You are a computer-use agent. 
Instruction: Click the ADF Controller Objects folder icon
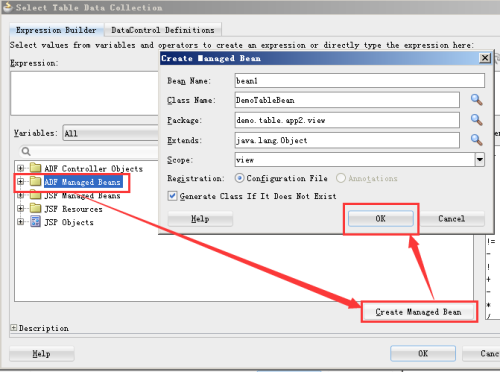[35, 168]
